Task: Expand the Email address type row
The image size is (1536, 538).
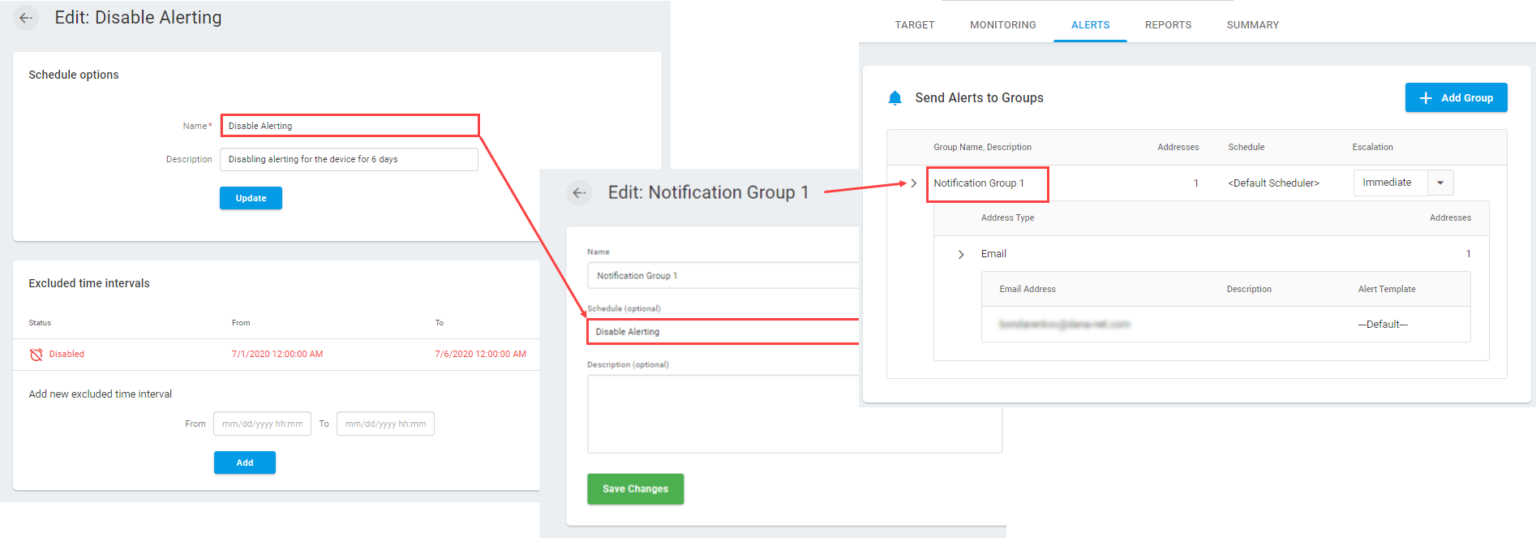Action: pyautogui.click(x=961, y=254)
